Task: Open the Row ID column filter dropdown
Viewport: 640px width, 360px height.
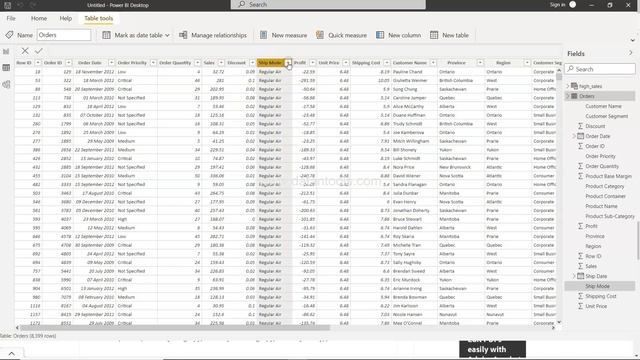Action: pyautogui.click(x=38, y=63)
